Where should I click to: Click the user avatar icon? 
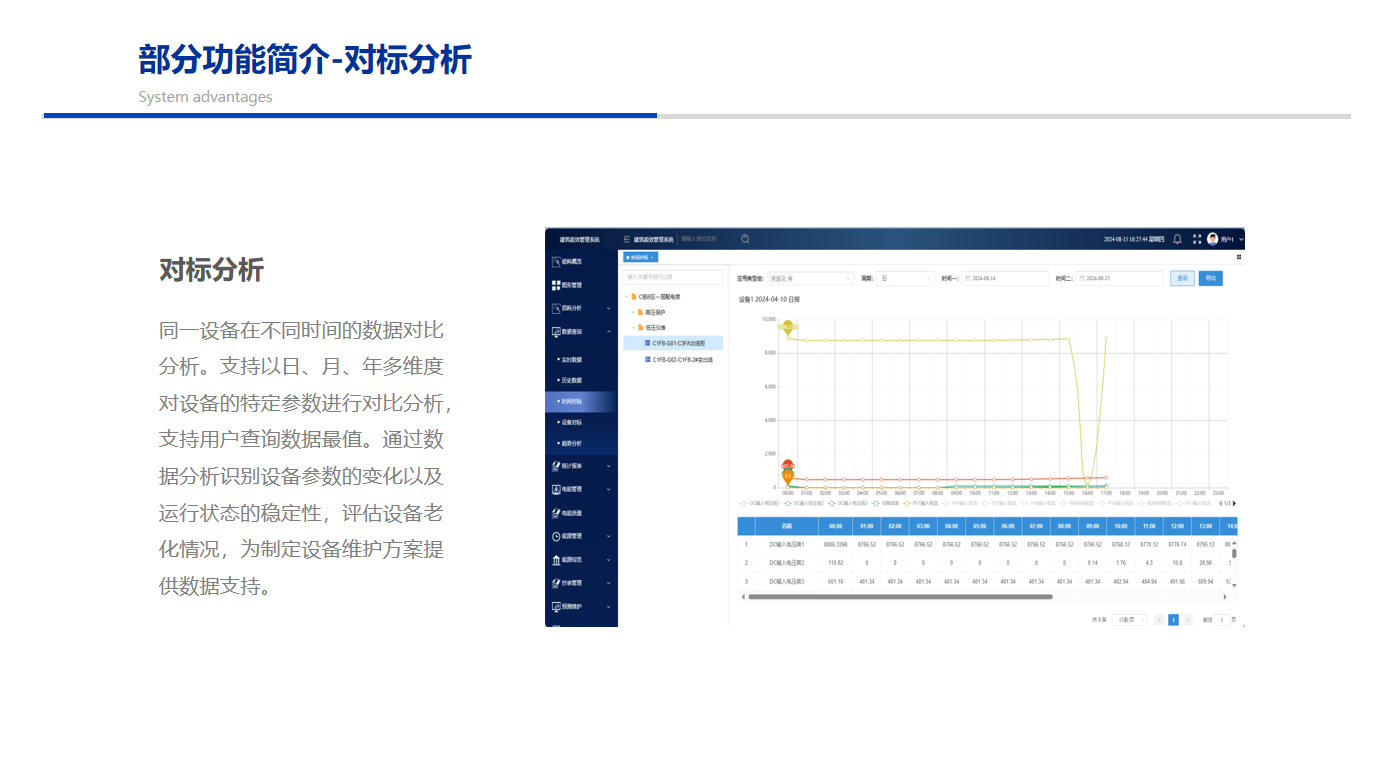(1213, 239)
